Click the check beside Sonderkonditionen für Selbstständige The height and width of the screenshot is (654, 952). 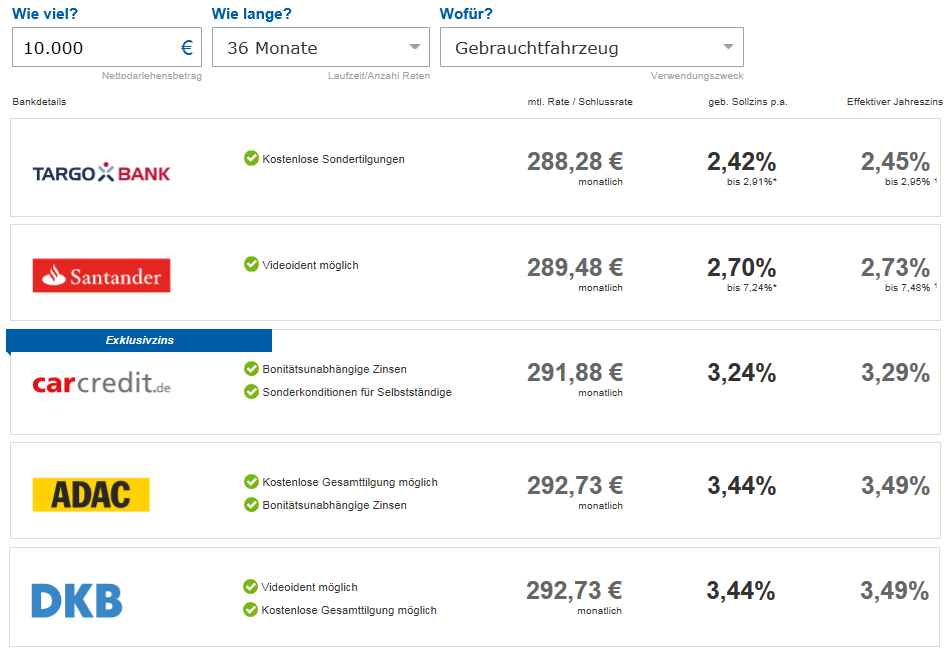click(x=251, y=392)
